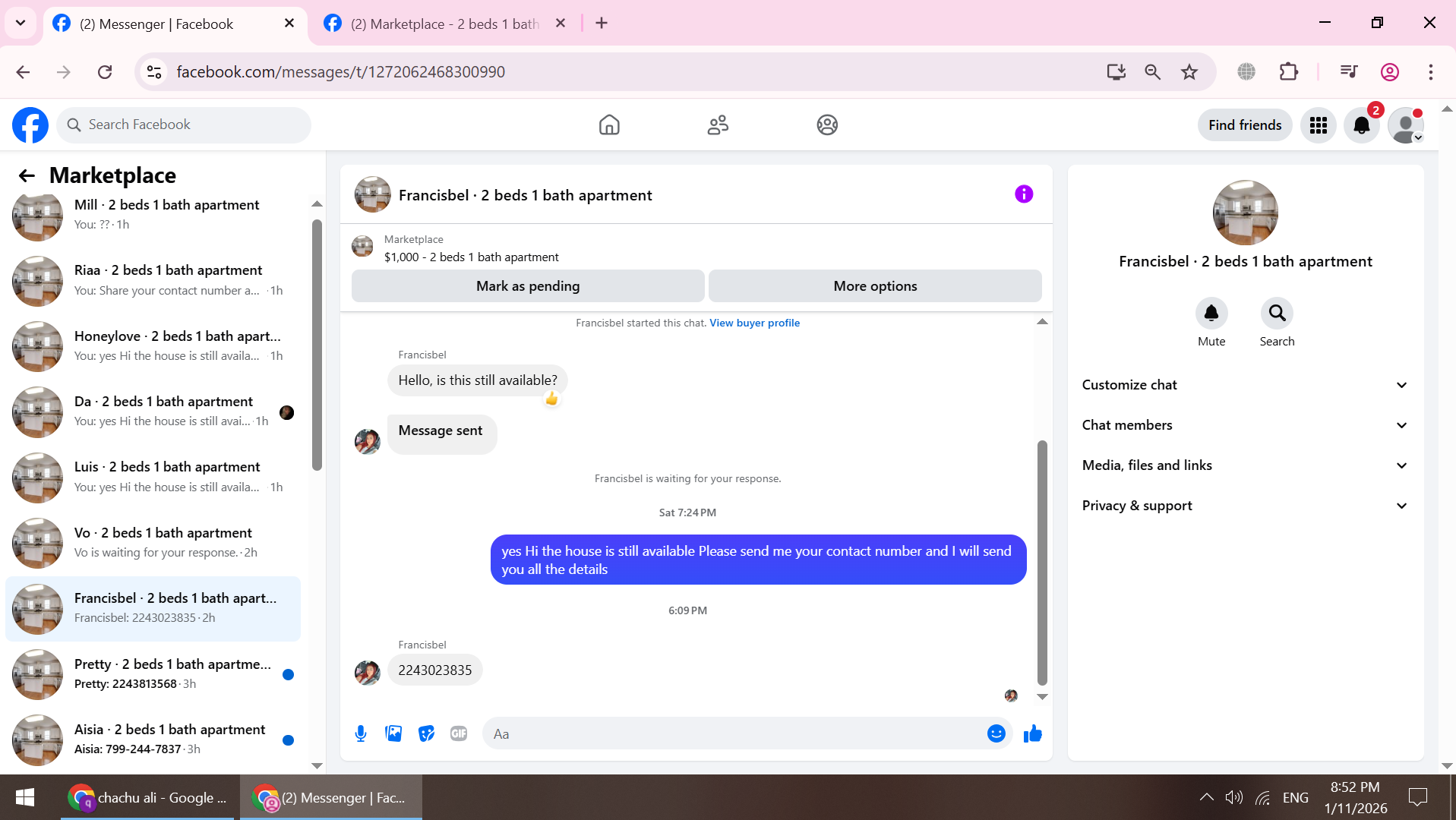Click the Mark as pending button
The image size is (1456, 820).
tap(528, 286)
